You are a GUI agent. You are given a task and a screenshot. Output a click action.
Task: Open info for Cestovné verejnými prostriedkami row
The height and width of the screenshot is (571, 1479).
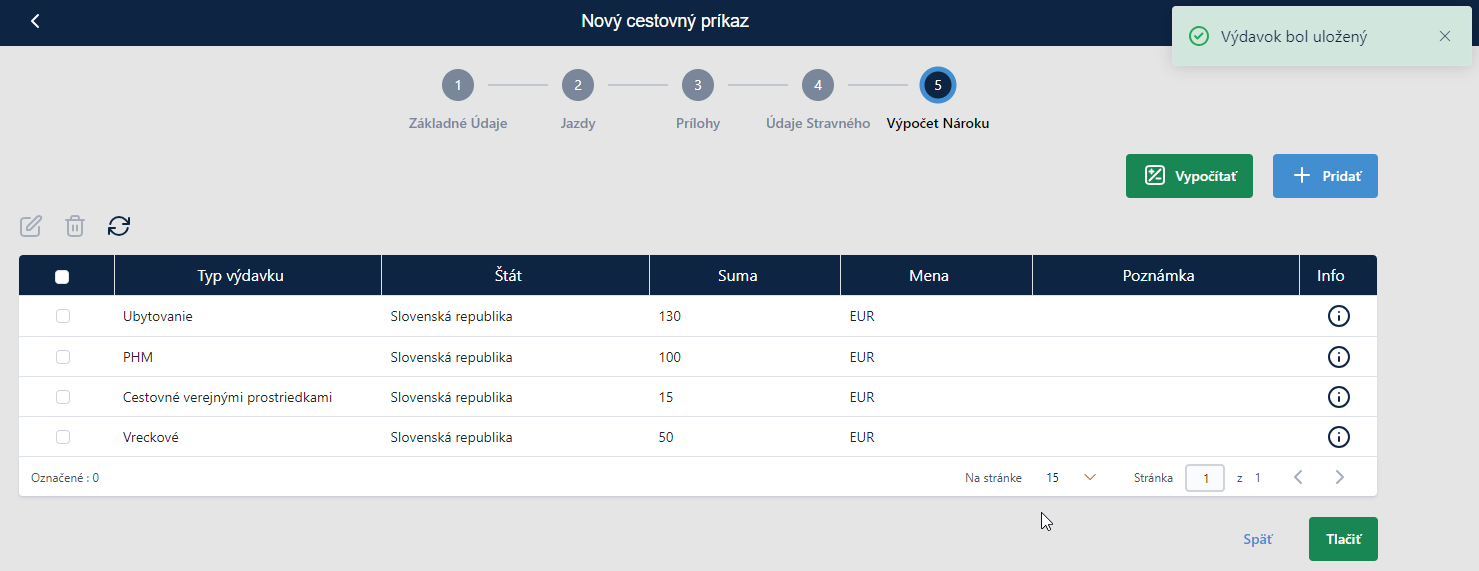(x=1338, y=397)
